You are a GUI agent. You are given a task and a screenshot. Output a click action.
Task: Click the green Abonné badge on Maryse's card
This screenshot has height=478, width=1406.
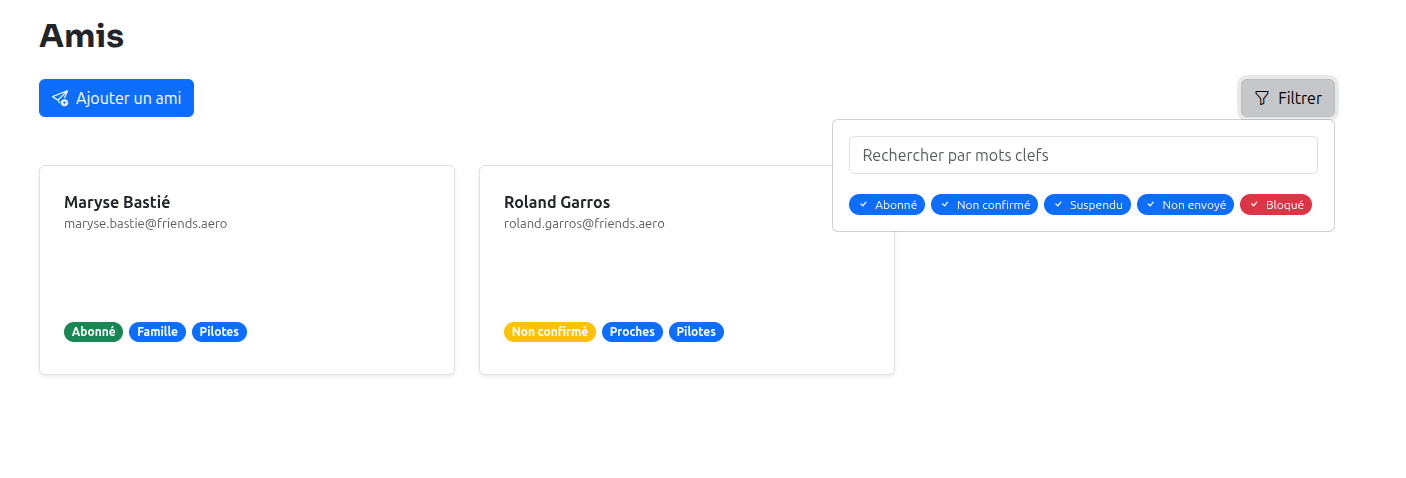[94, 332]
